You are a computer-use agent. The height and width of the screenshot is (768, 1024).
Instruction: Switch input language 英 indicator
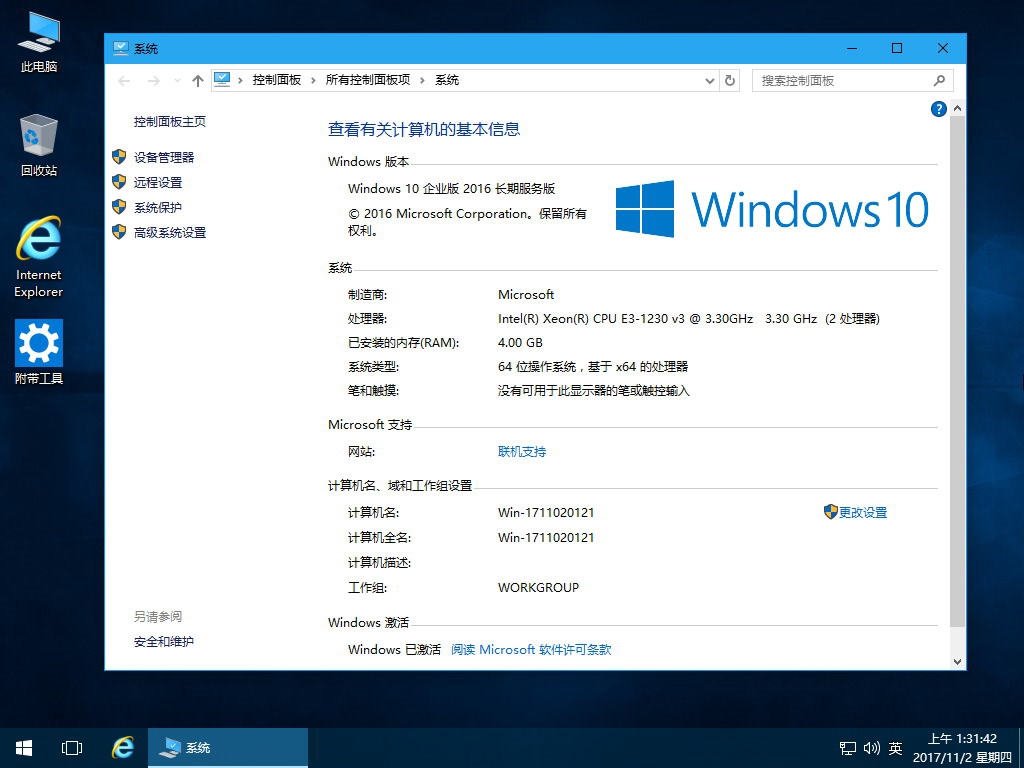point(895,748)
